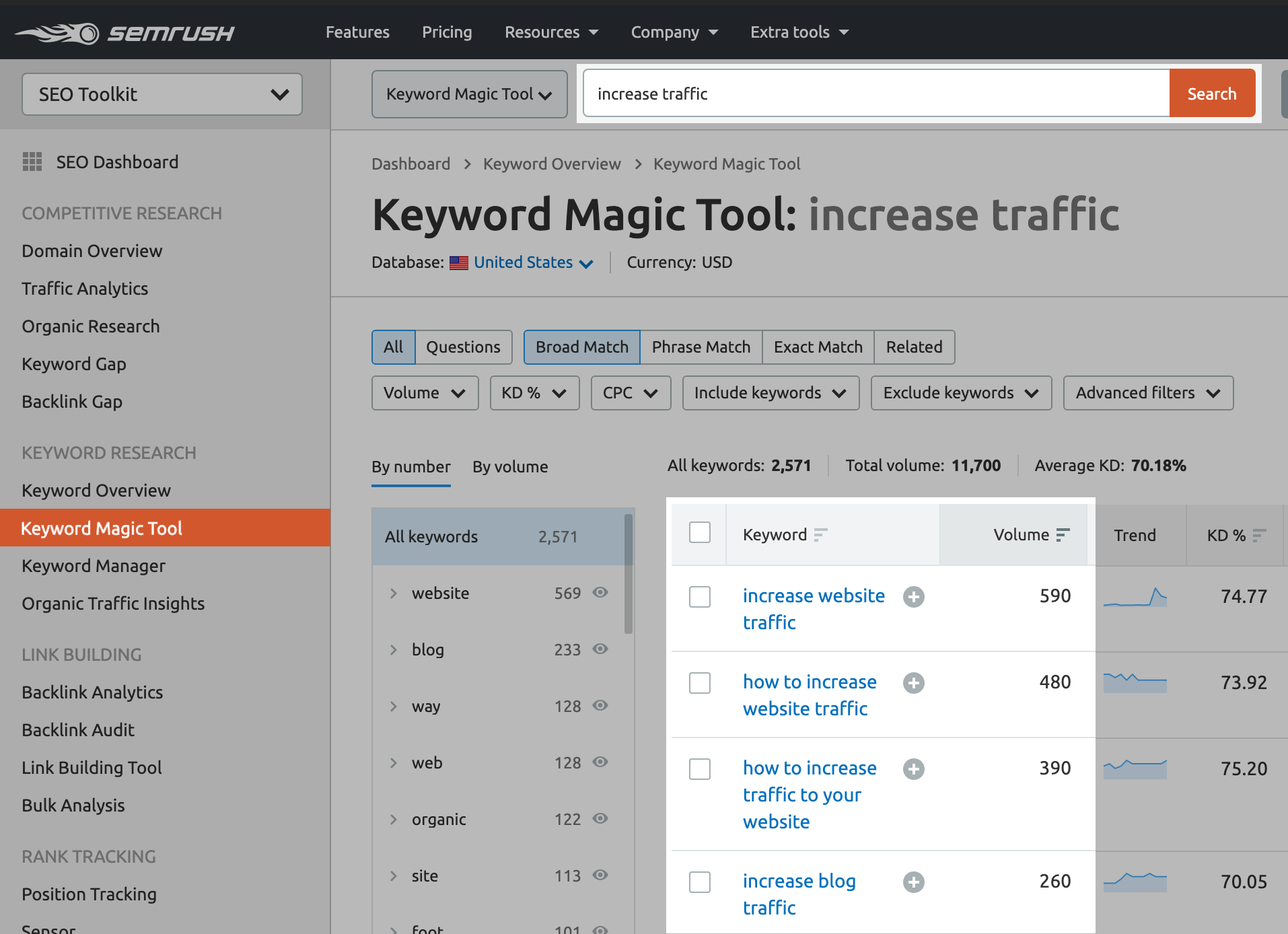Open 'increase website traffic' keyword link
The image size is (1288, 934).
coord(814,609)
